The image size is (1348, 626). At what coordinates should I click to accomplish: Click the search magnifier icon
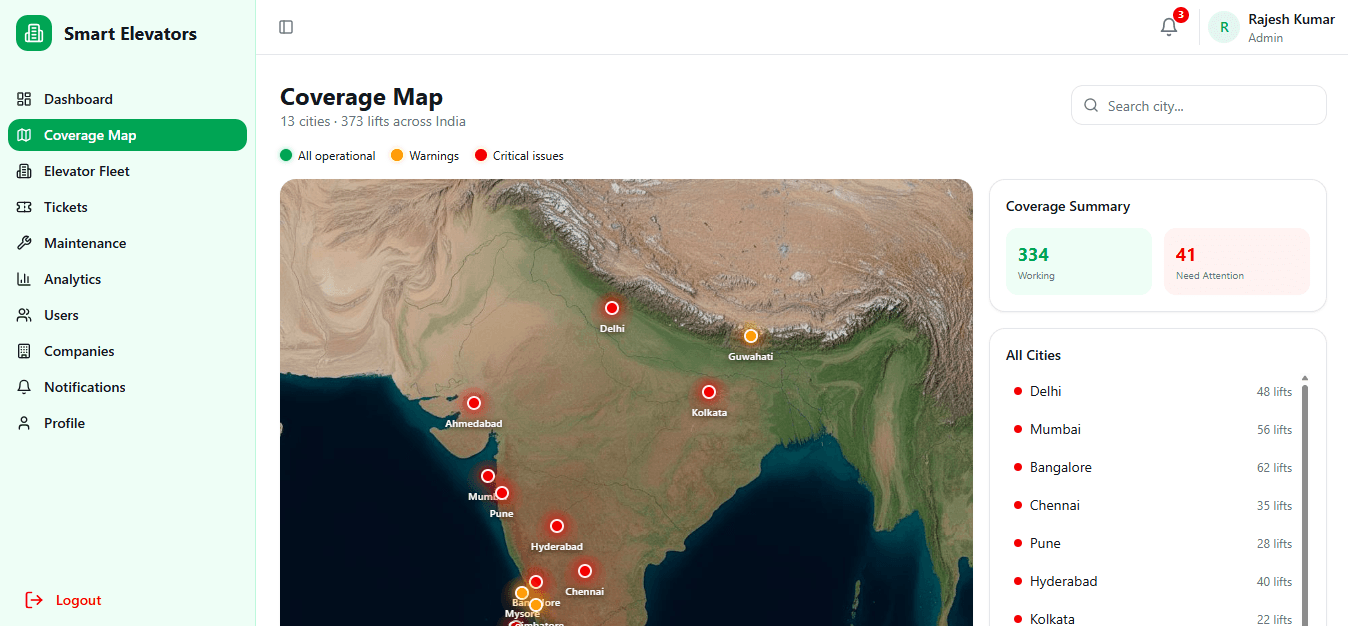tap(1091, 106)
